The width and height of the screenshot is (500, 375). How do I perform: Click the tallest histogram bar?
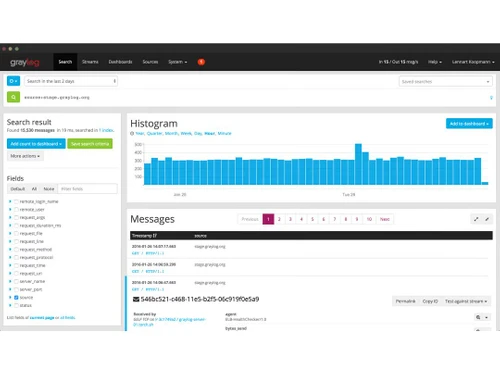(358, 164)
